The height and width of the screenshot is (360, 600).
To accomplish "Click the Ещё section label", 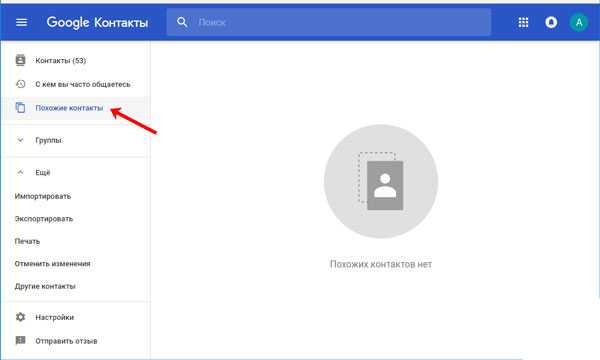I will [42, 173].
